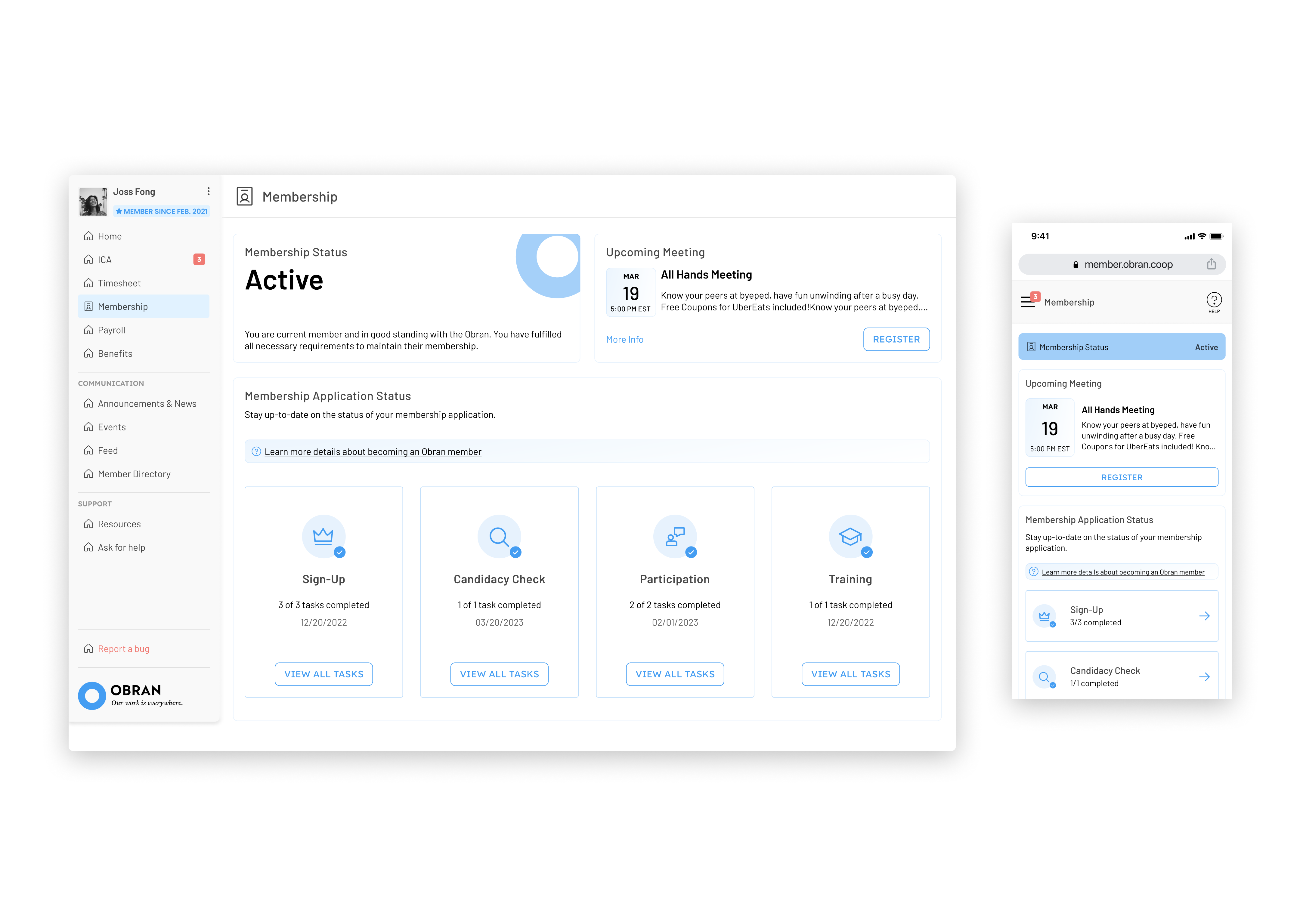Screen dimensions: 1300x924
Task: Open Learn more details about becoming member link
Action: [373, 452]
